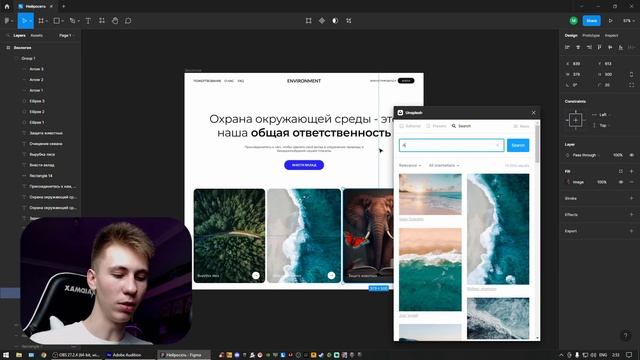Select the Arrow 3 layer
The height and width of the screenshot is (360, 640).
click(36, 69)
